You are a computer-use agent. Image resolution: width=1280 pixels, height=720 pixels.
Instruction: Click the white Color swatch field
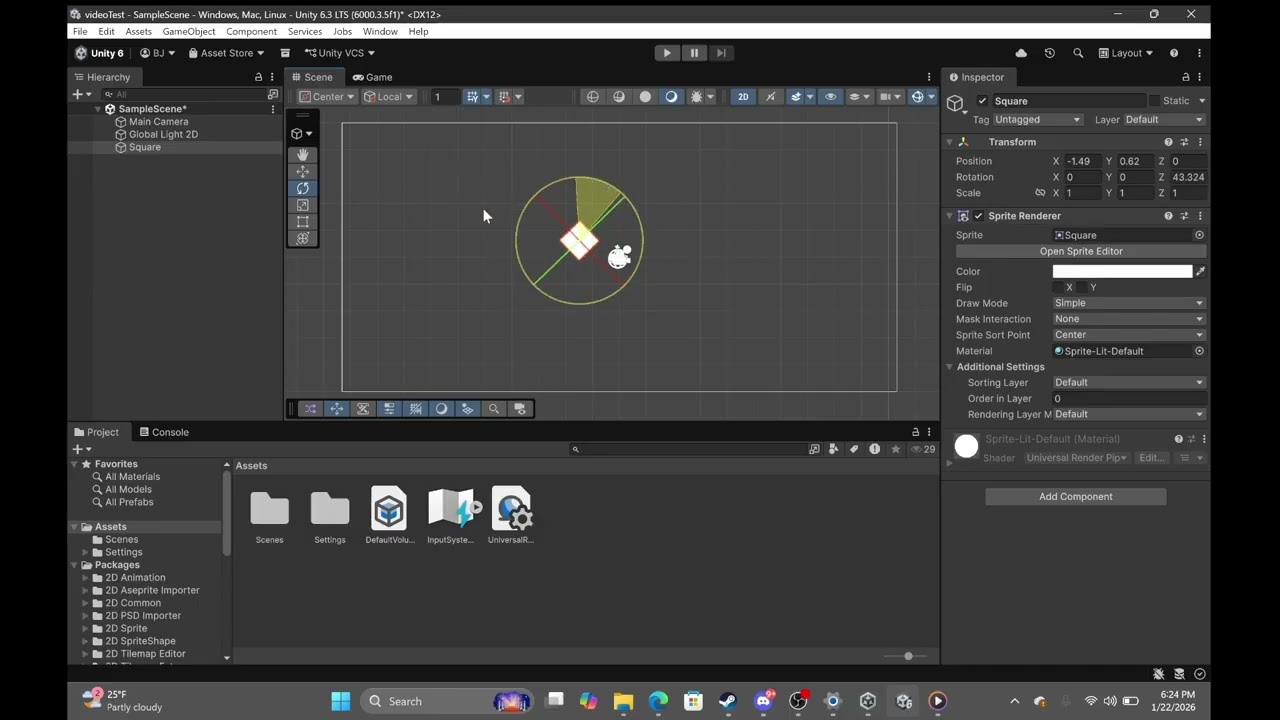1122,271
